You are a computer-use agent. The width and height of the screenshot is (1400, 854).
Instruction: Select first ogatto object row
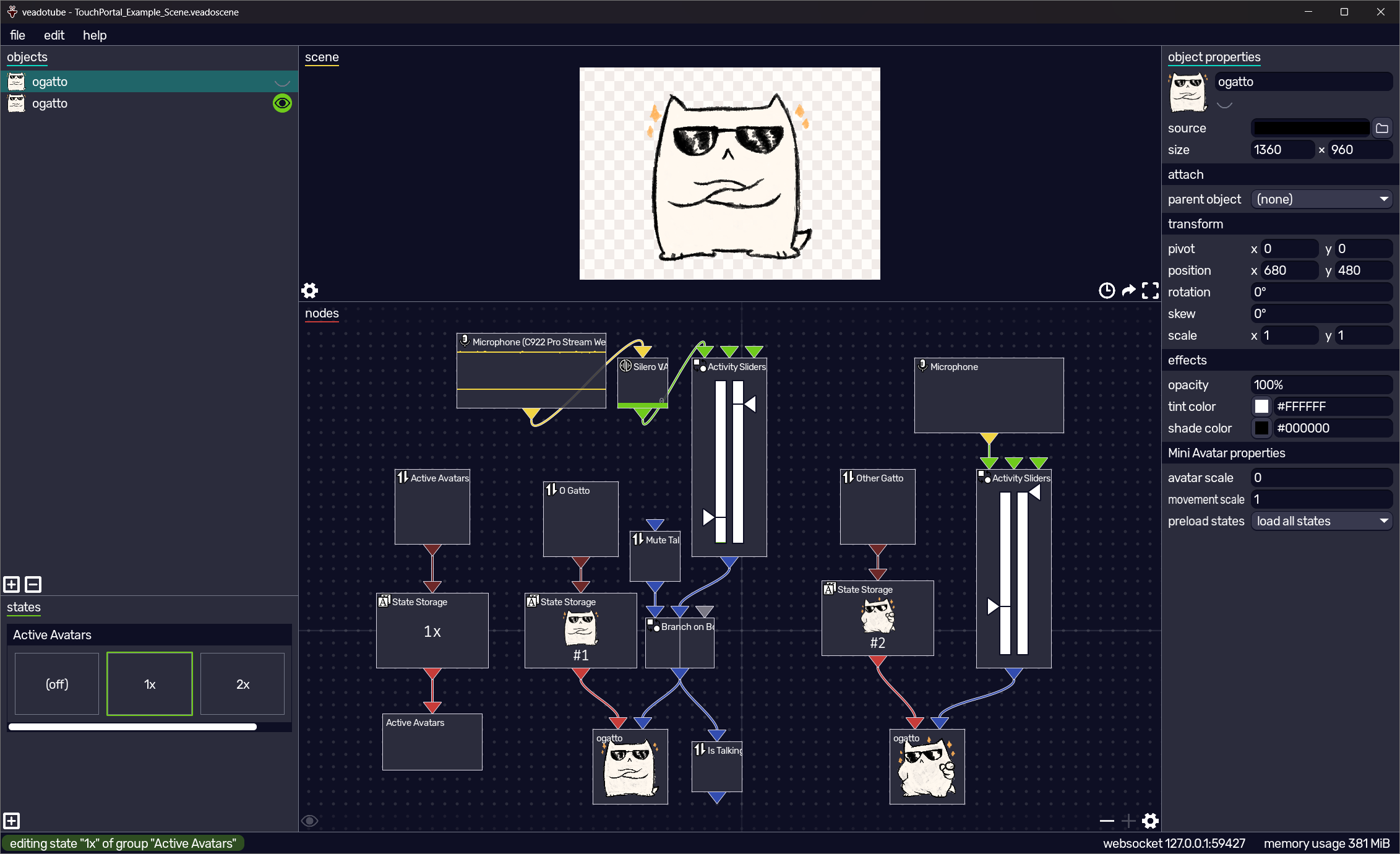tap(149, 82)
